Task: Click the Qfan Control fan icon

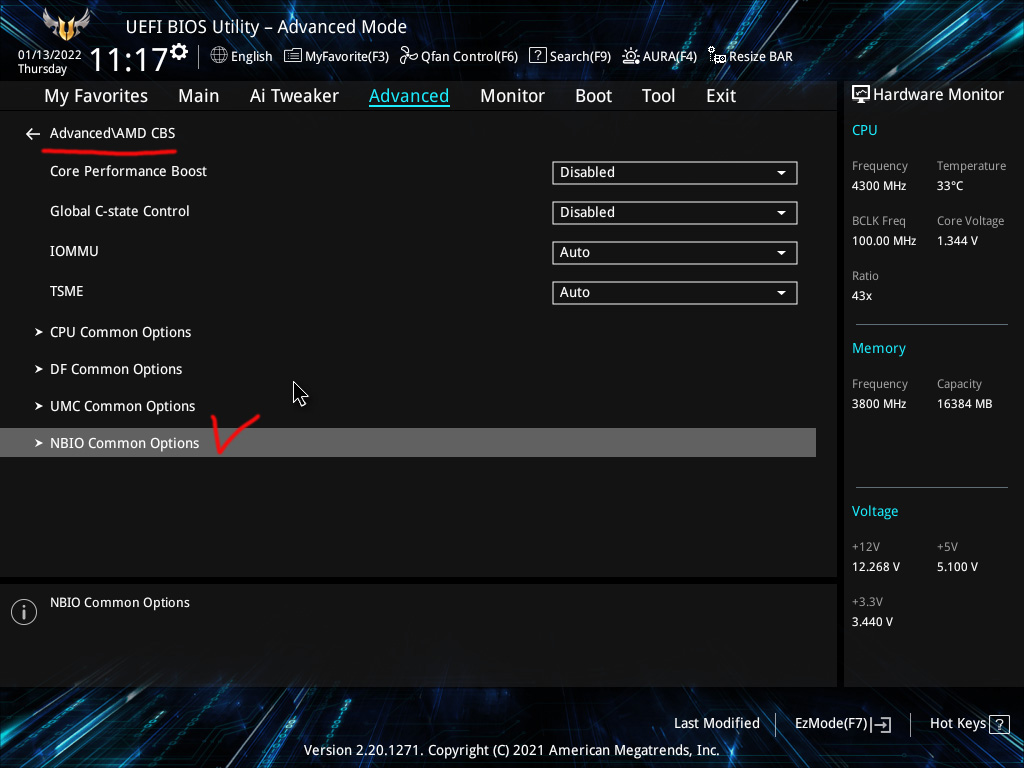Action: click(x=409, y=56)
